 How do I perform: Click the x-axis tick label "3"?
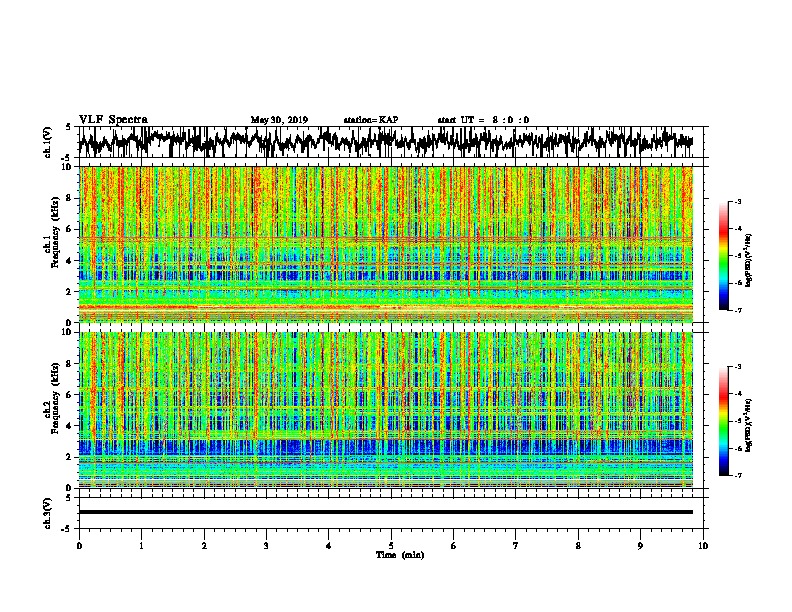pos(266,546)
